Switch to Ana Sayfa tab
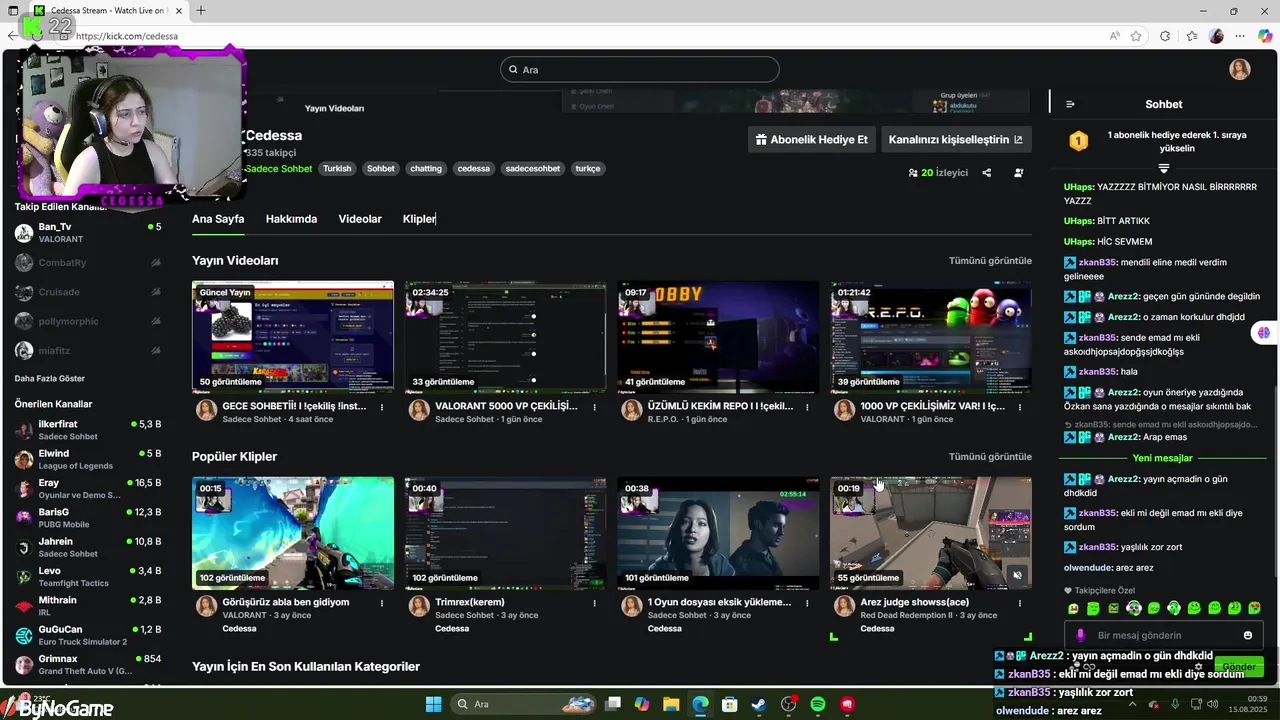1280x720 pixels. point(218,219)
